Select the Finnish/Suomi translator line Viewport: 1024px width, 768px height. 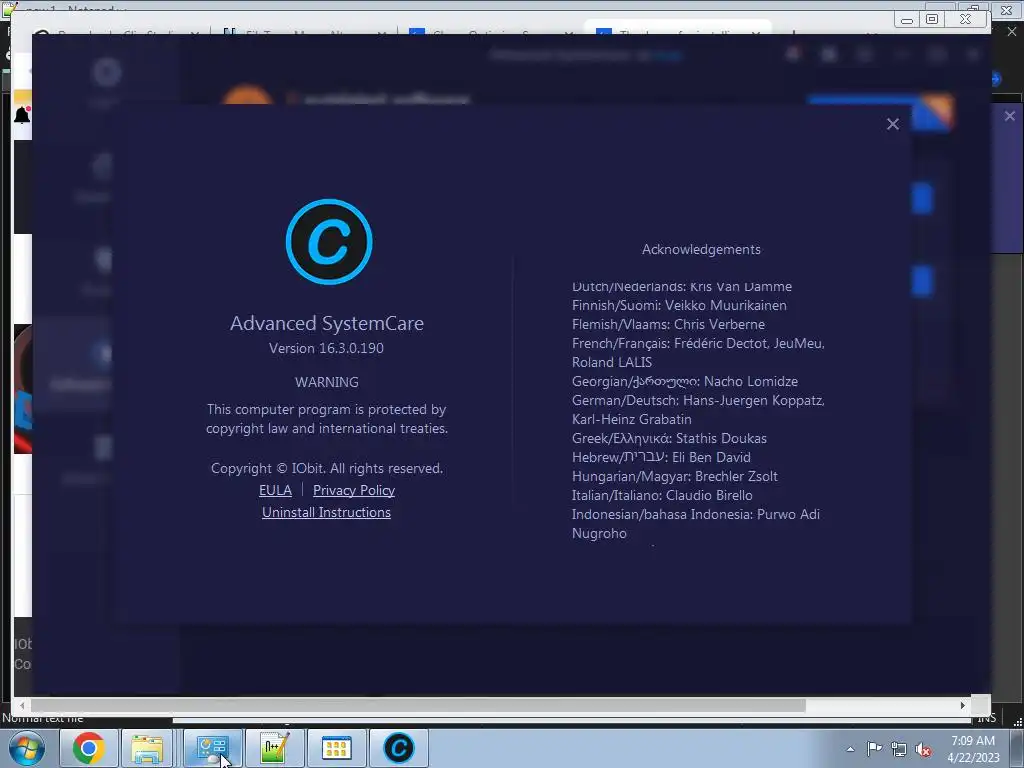pyautogui.click(x=679, y=305)
